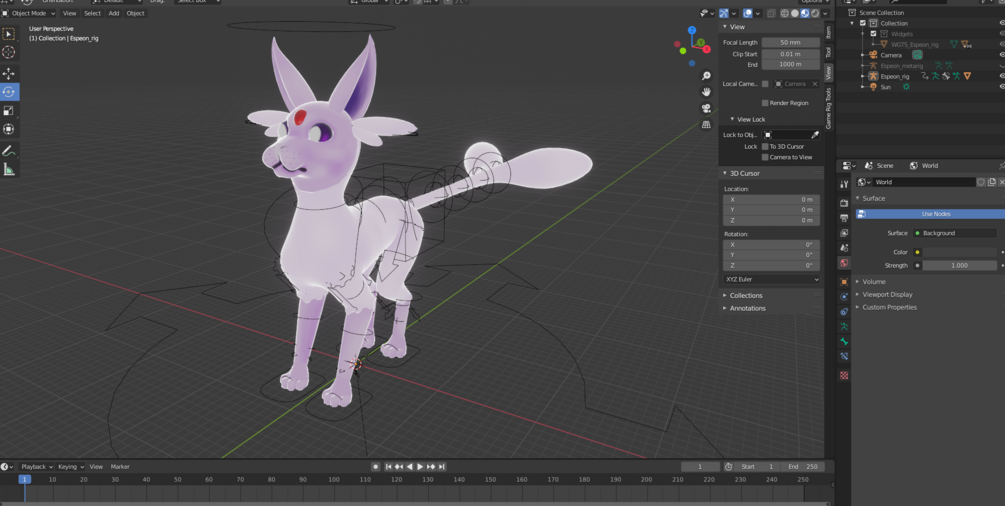
Task: Open the Bone properties tab icon
Action: pos(844,342)
